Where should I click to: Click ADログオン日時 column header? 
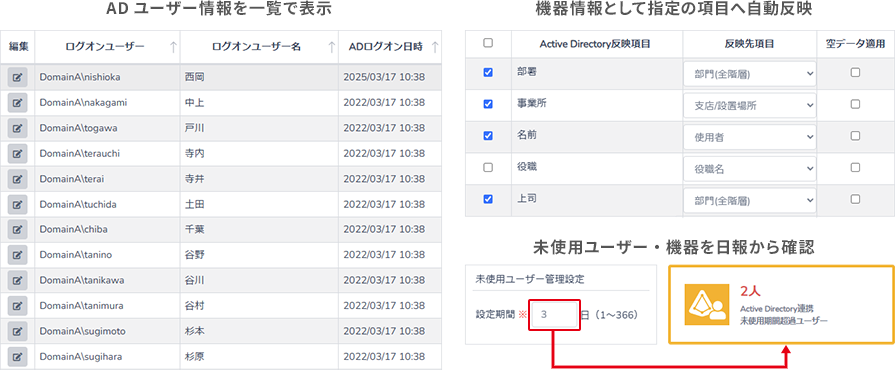pyautogui.click(x=390, y=47)
